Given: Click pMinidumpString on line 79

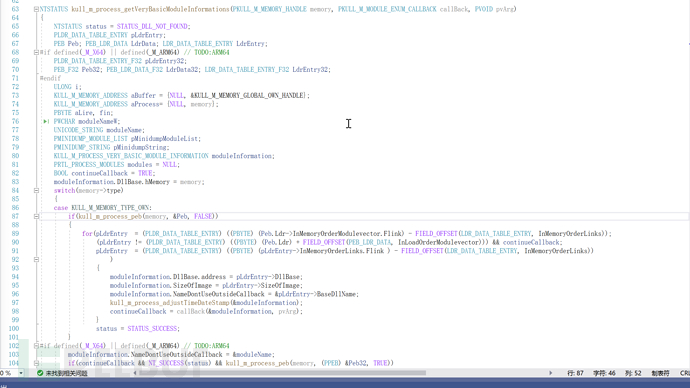Looking at the screenshot, I should (x=139, y=147).
